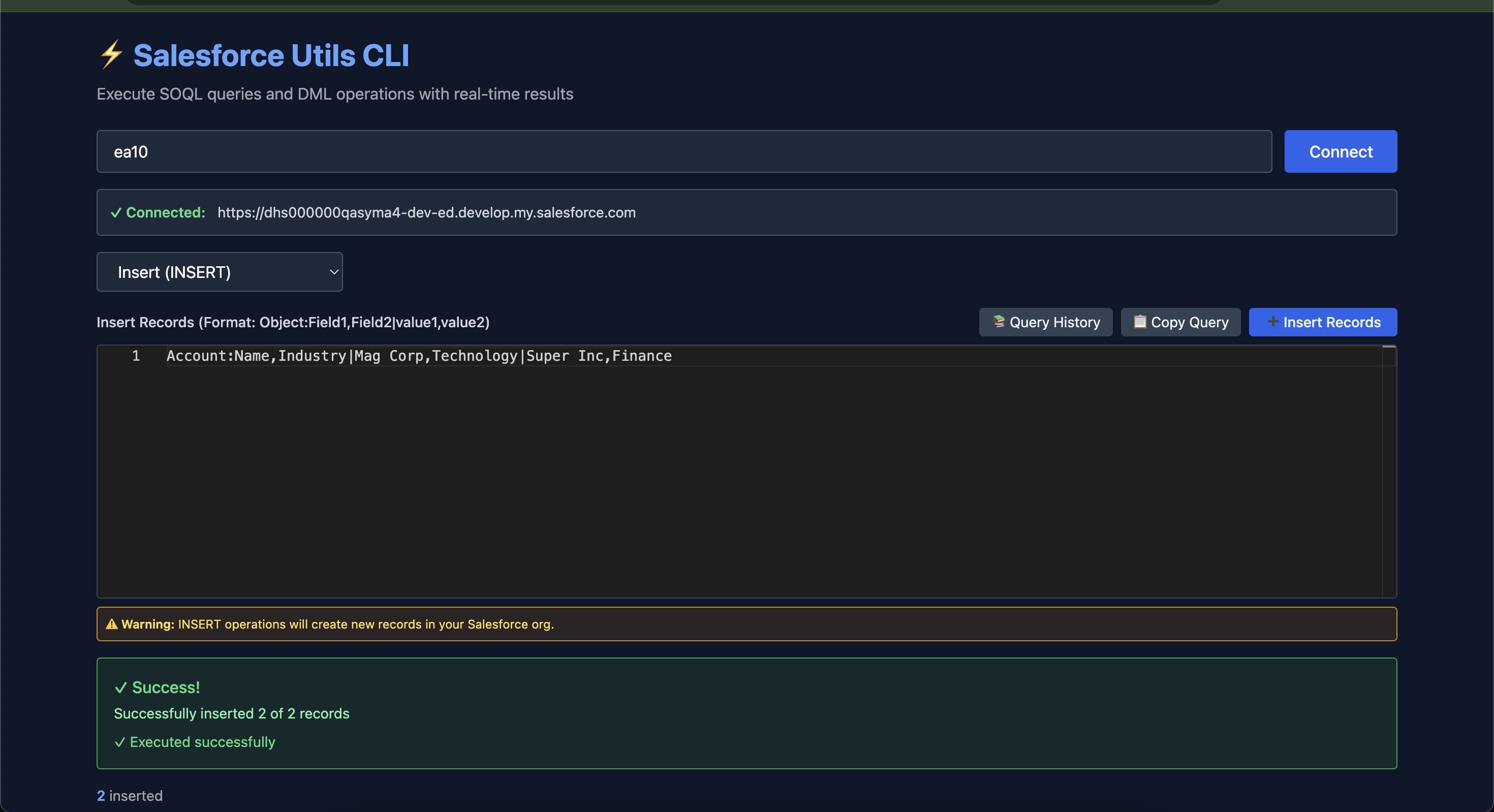1494x812 pixels.
Task: Click the lightning bolt logo icon
Action: 111,54
